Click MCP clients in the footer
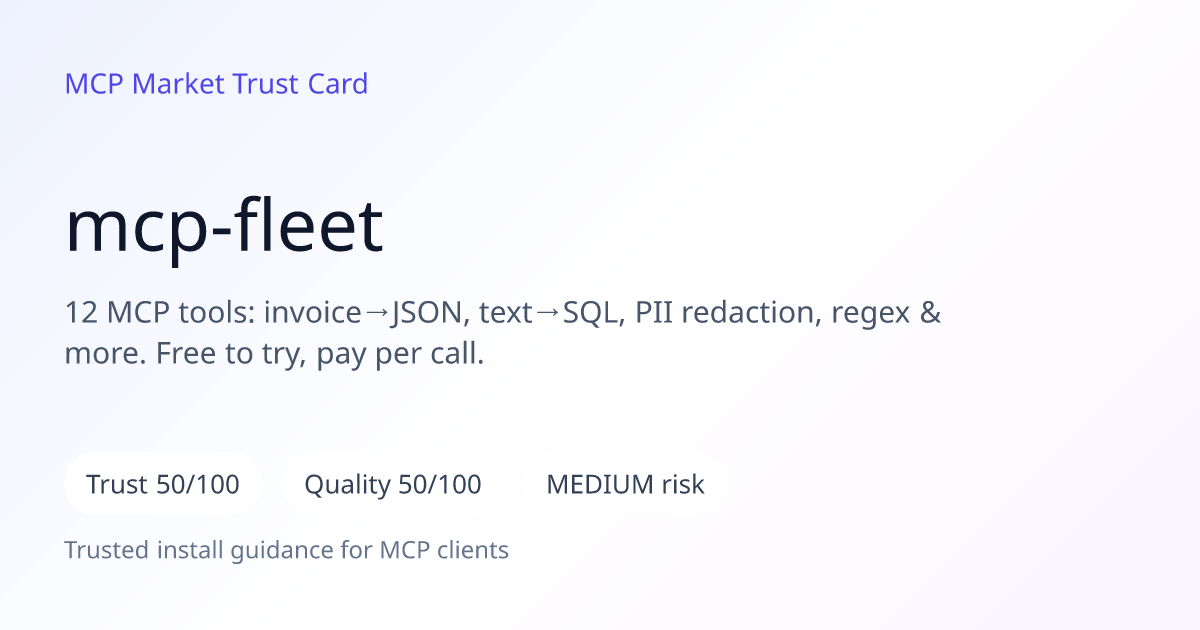Viewport: 1200px width, 630px height. click(x=444, y=550)
